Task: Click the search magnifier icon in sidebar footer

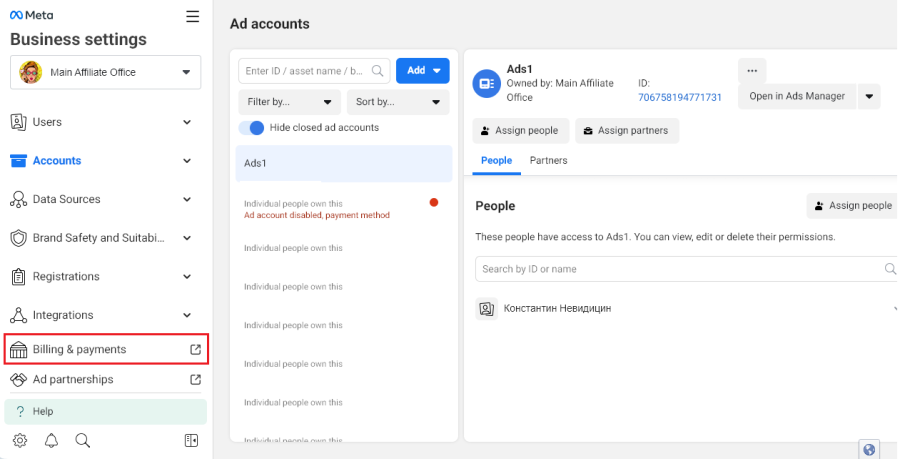Action: [x=83, y=441]
